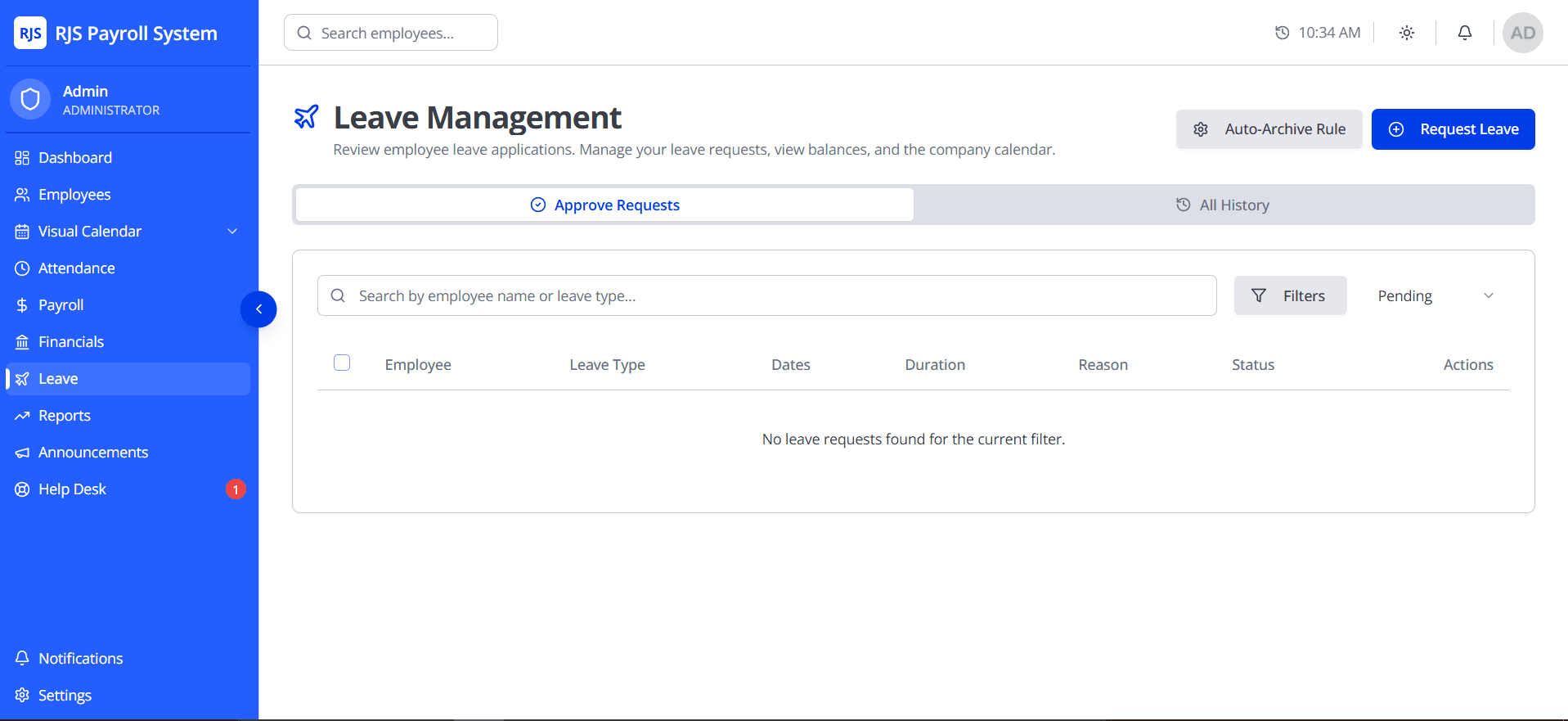Switch to the Approve Requests tab

tap(604, 205)
